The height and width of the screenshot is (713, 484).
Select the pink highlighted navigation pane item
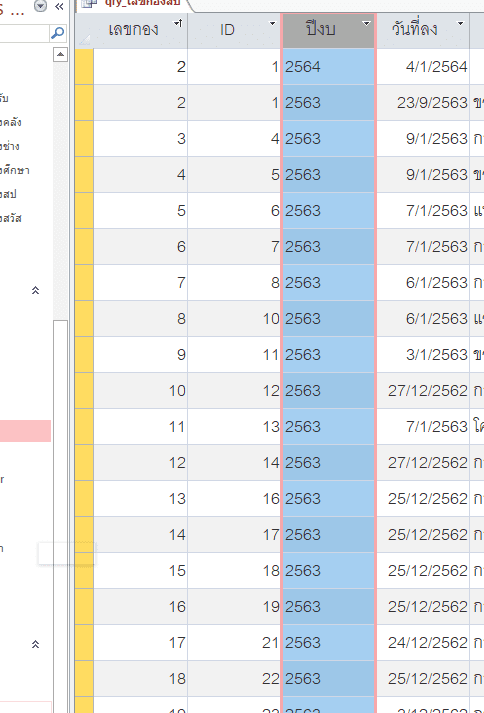coord(25,431)
